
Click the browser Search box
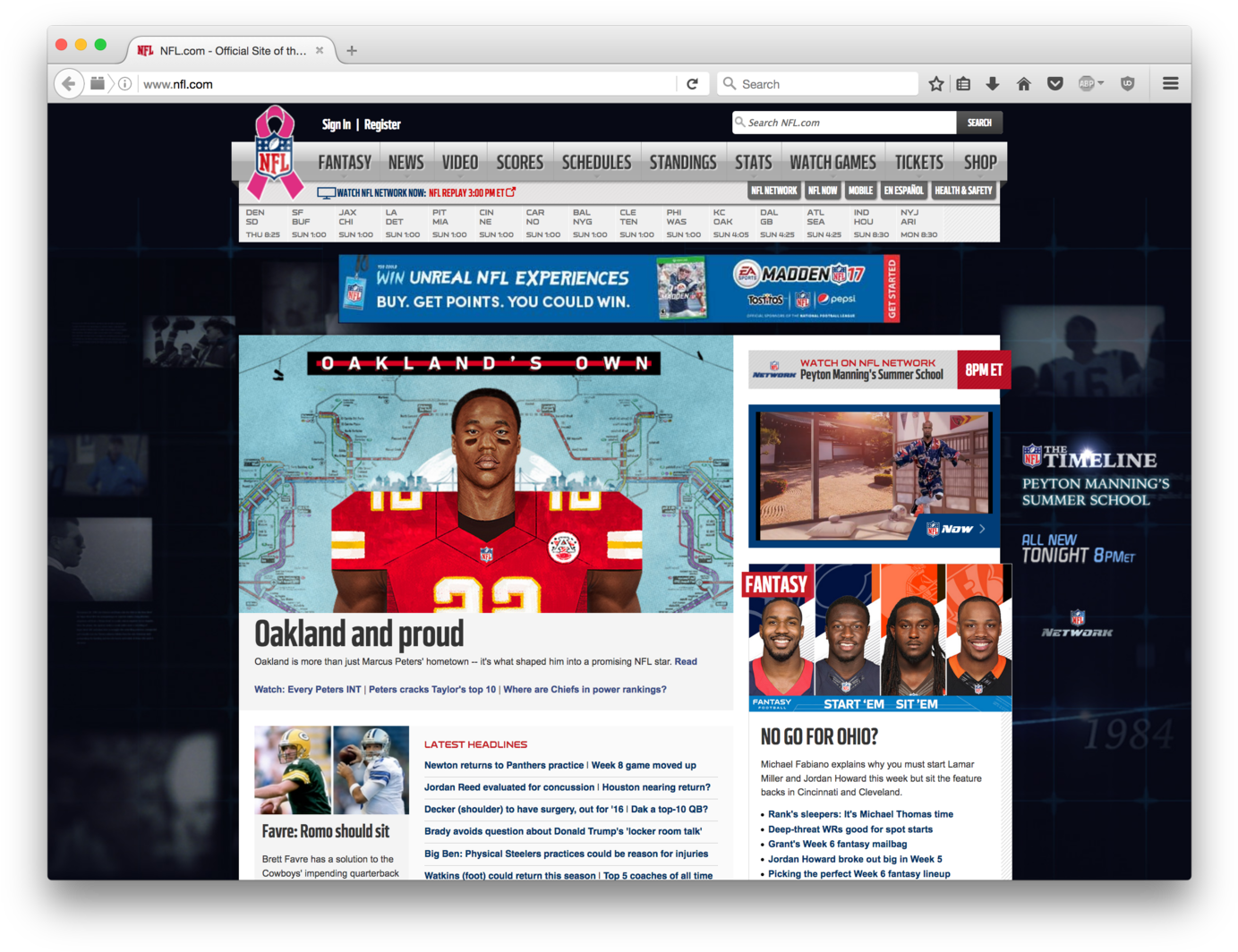tap(818, 84)
